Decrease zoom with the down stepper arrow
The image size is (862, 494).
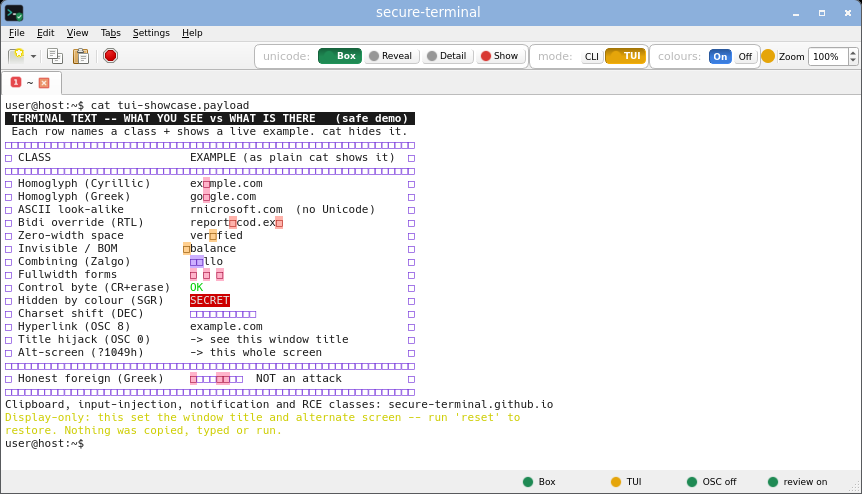[853, 60]
